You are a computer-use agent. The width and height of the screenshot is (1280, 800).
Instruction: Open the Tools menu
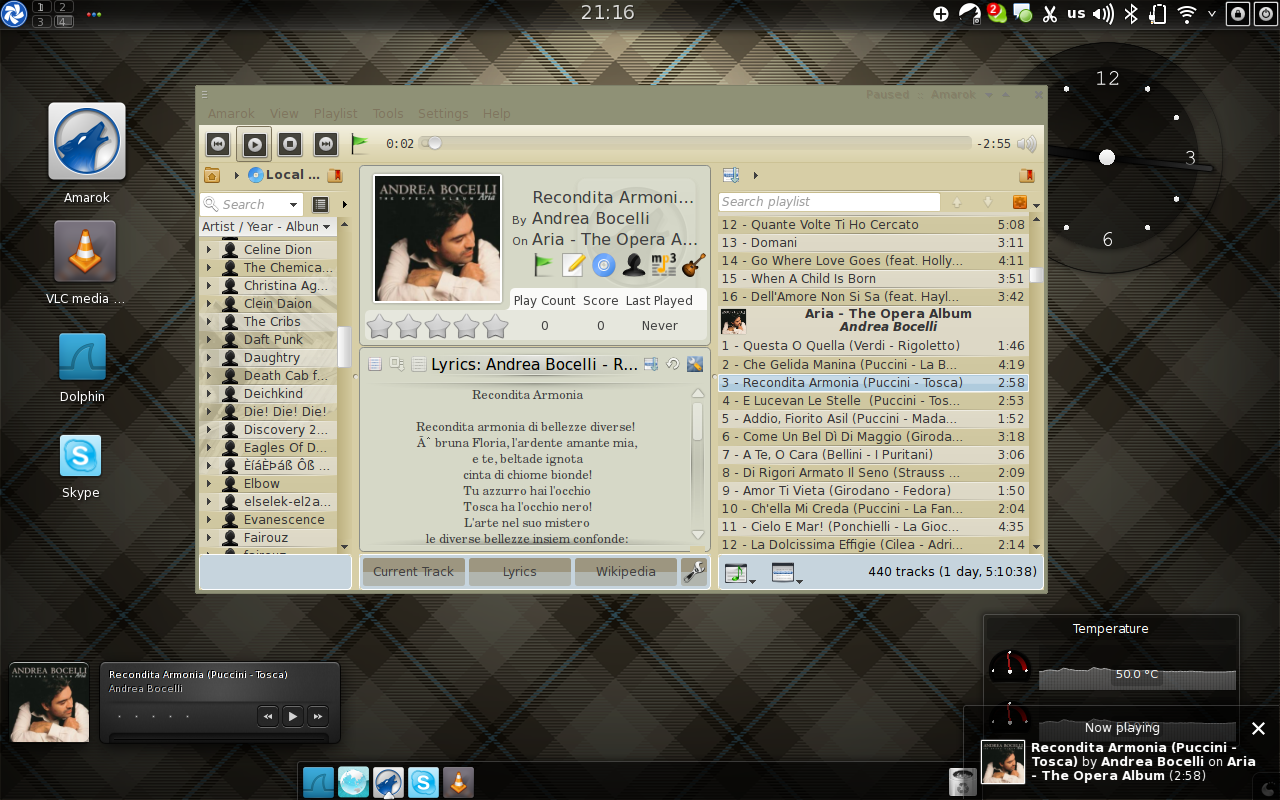click(x=388, y=114)
